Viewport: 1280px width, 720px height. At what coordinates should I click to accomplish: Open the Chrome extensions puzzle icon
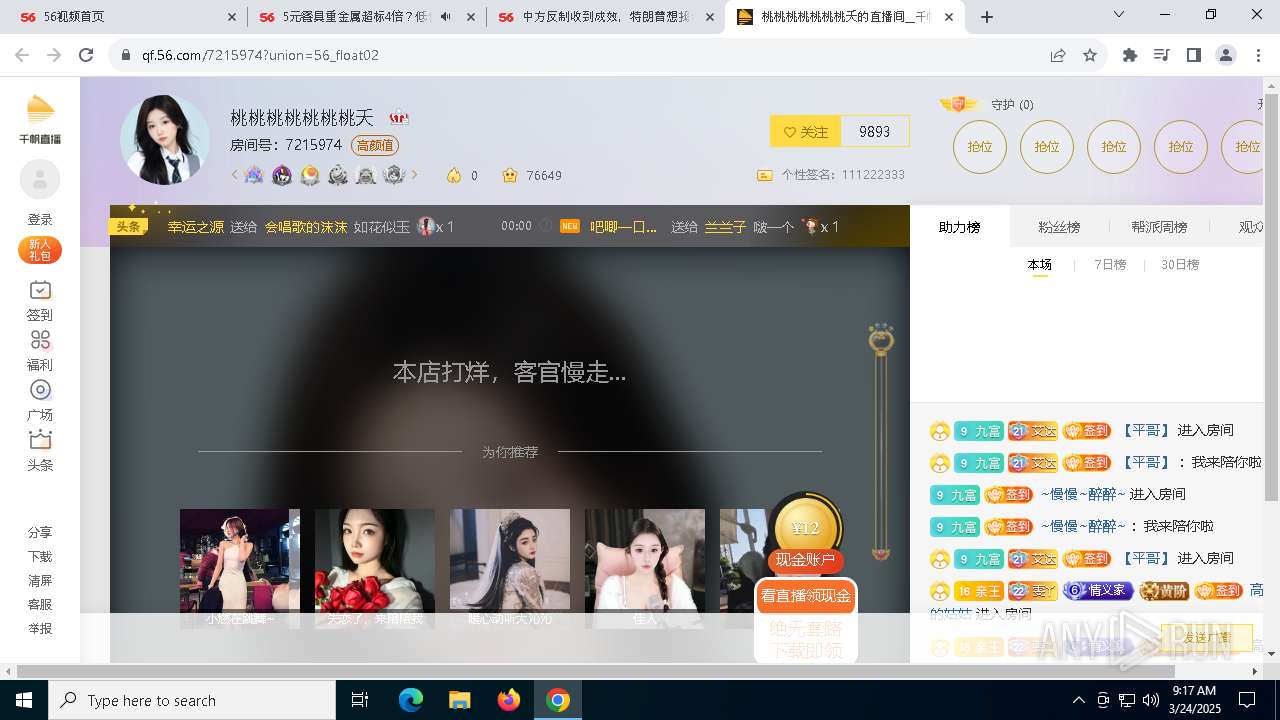click(1130, 56)
